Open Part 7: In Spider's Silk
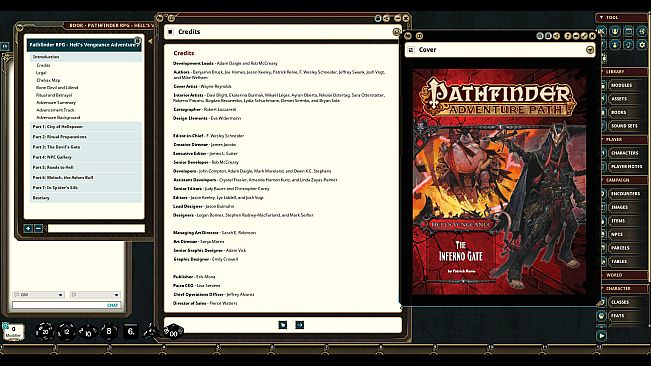The image size is (651, 366). [86, 188]
